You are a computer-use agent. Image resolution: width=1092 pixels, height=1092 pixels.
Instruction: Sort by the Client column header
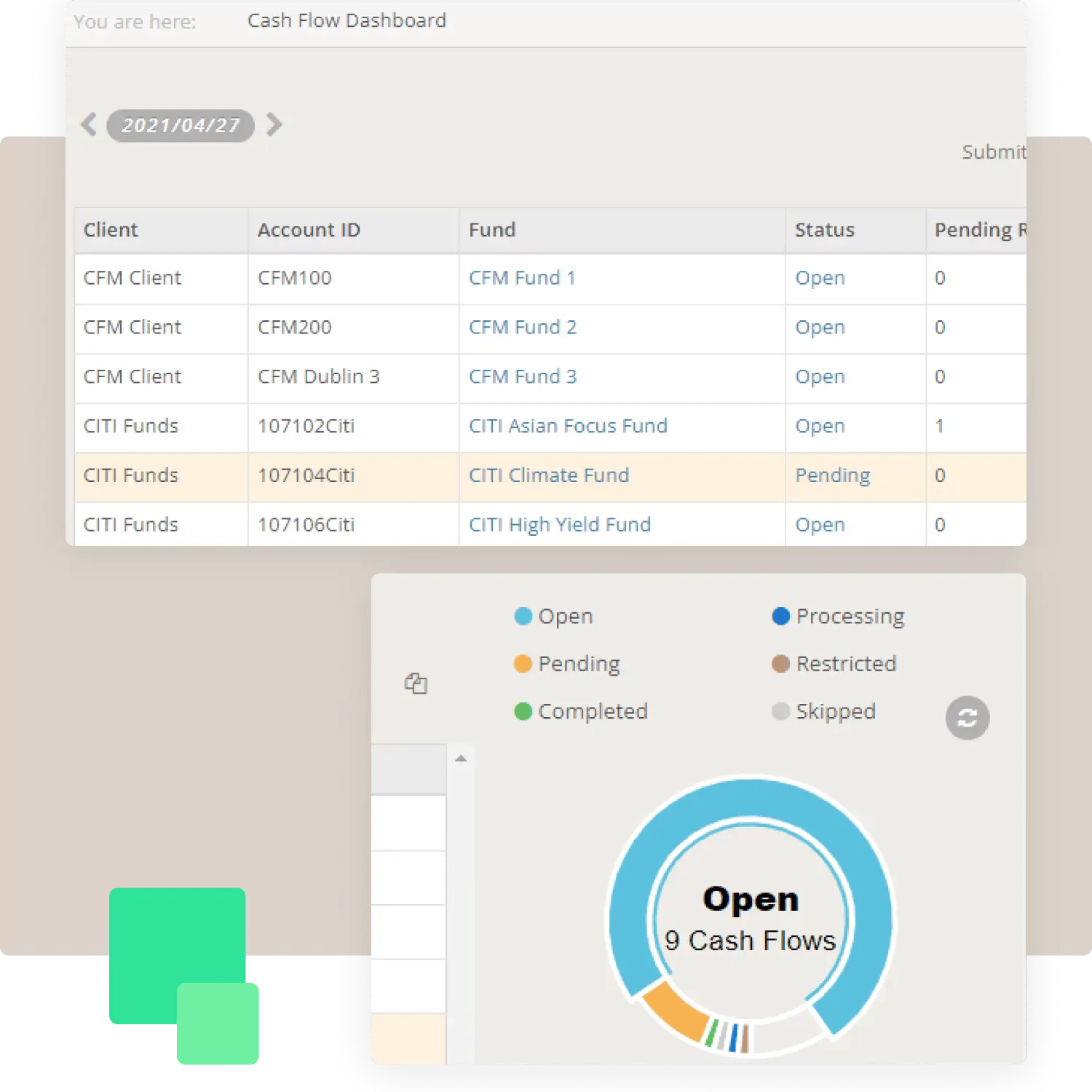[161, 230]
